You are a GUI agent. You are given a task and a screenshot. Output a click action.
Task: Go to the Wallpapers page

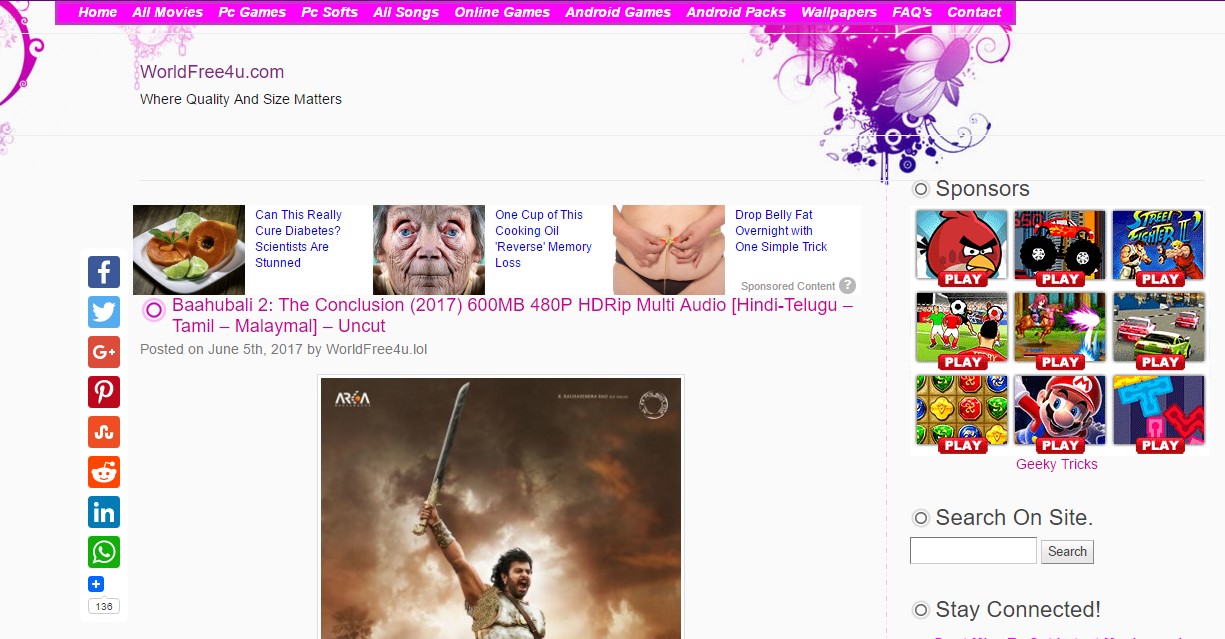(839, 12)
